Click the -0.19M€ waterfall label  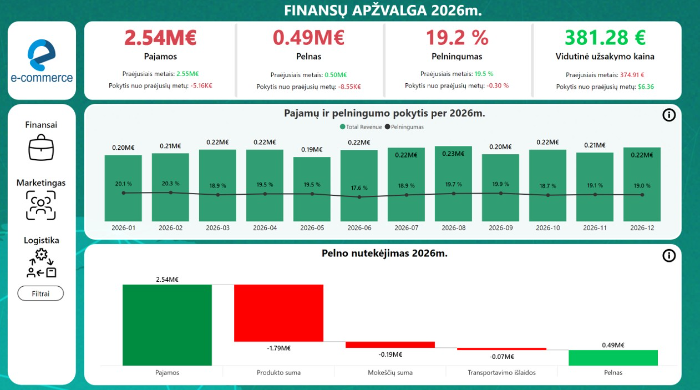pyautogui.click(x=390, y=354)
